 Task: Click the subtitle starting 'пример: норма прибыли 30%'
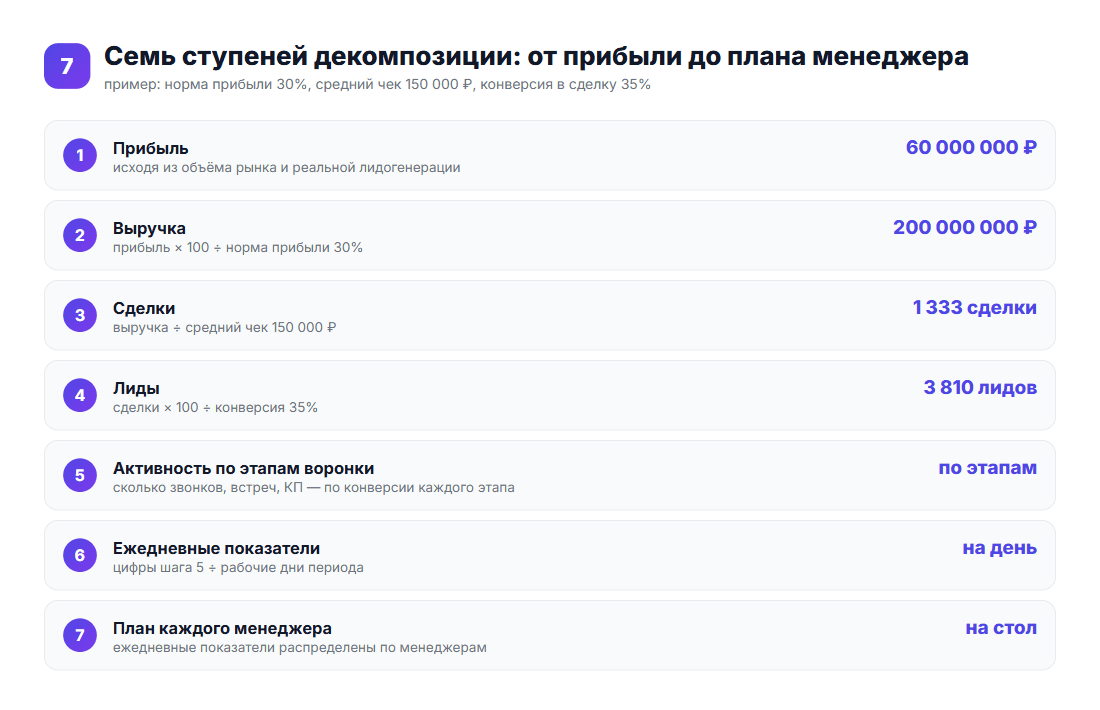[377, 84]
